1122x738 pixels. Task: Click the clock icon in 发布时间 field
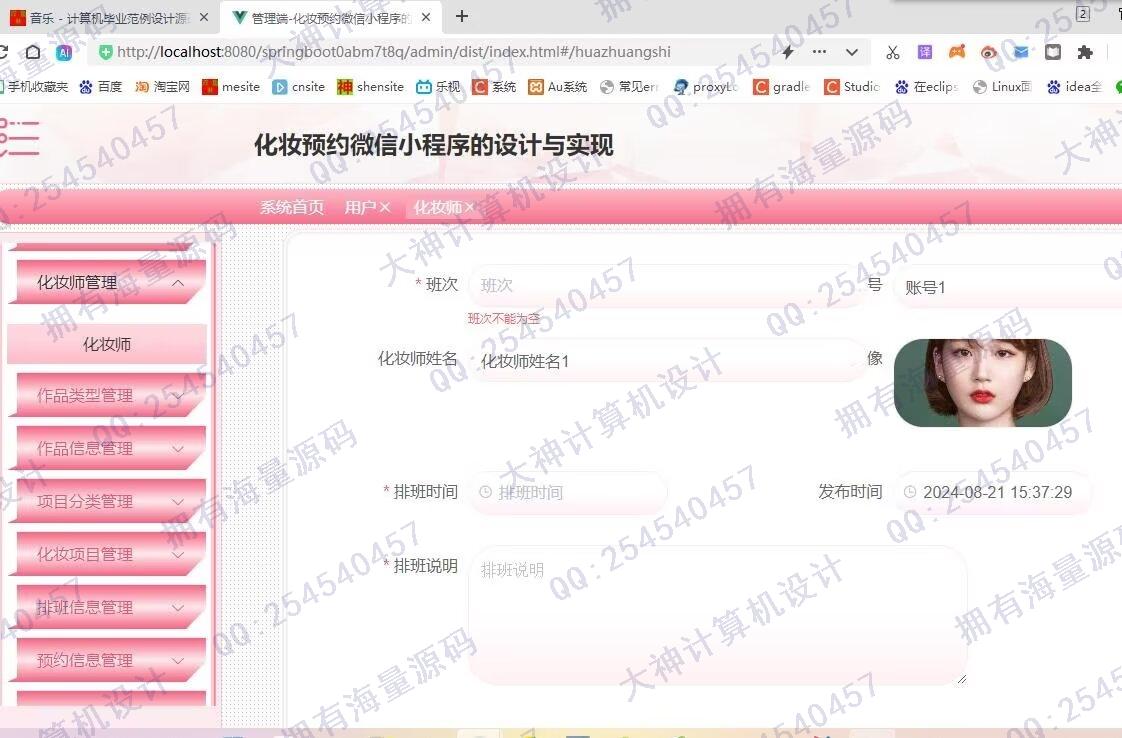tap(909, 492)
